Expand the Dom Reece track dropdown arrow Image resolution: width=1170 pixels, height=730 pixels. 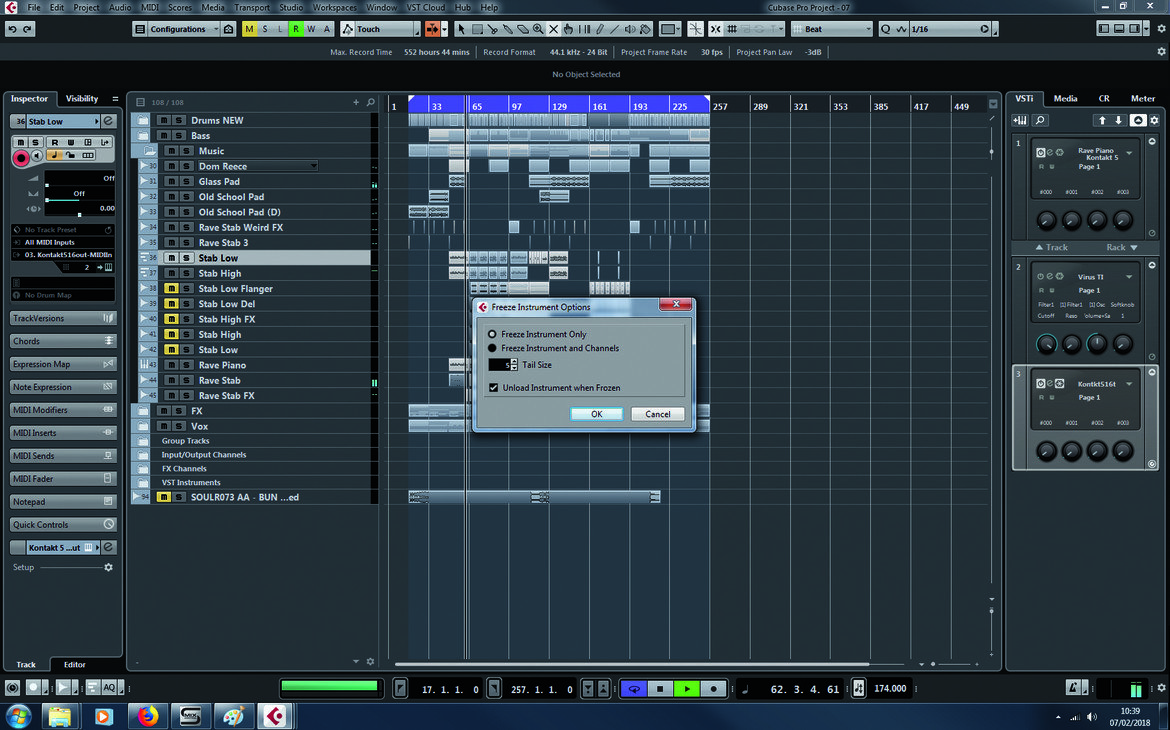[313, 166]
